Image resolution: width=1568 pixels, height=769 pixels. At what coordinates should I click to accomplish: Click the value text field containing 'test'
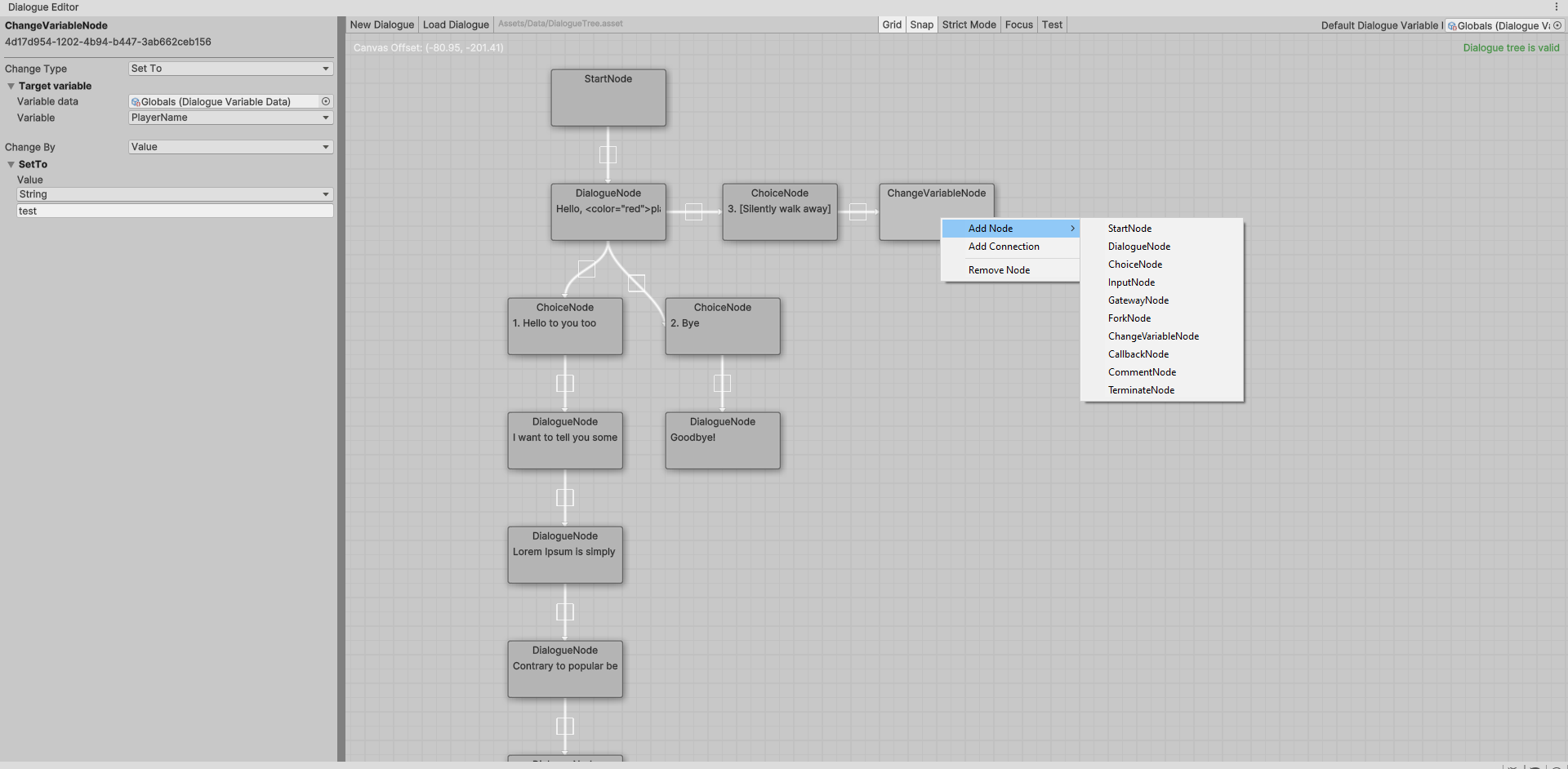(175, 211)
